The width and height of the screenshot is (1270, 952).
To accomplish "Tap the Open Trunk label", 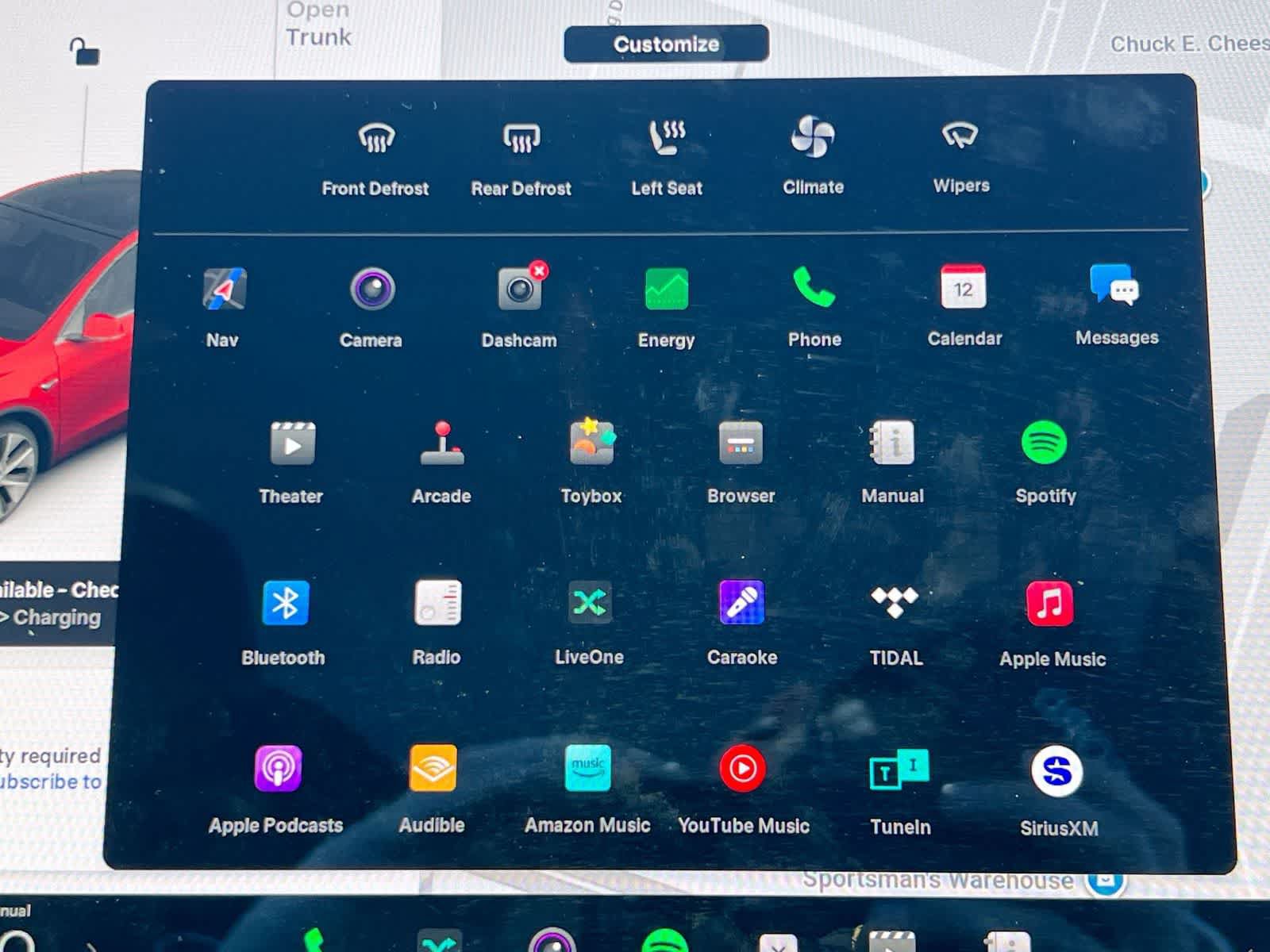I will click(318, 24).
